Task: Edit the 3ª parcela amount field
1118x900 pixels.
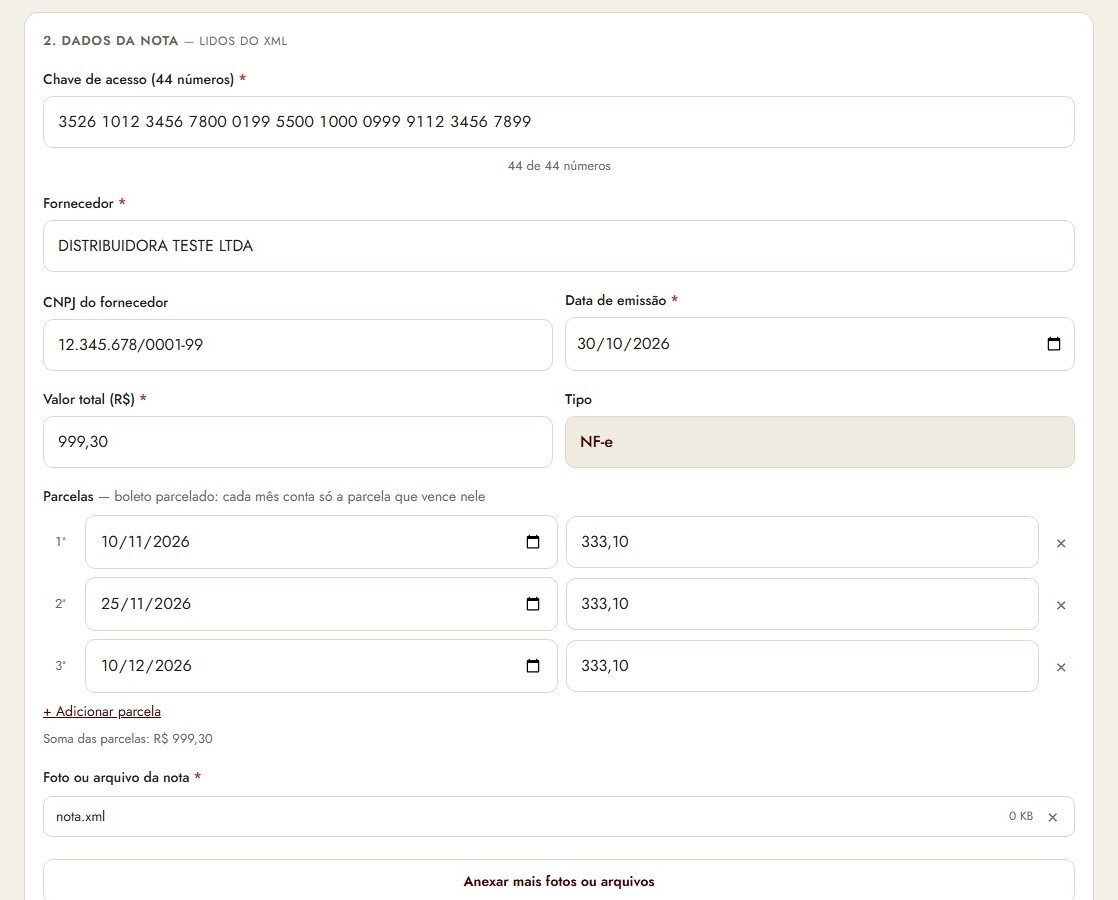Action: tap(802, 666)
